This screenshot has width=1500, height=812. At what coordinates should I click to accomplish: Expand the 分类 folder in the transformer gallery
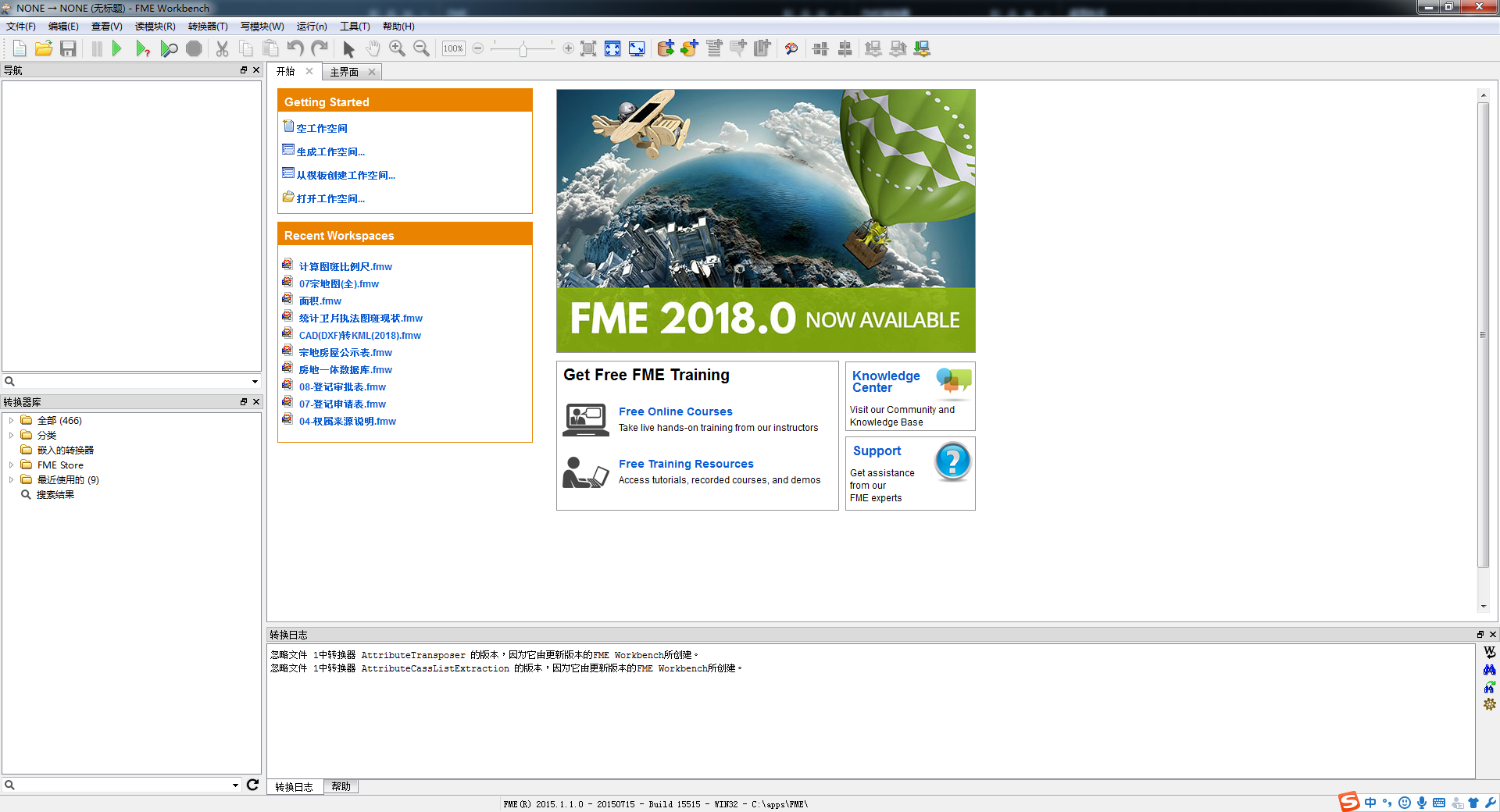[11, 435]
